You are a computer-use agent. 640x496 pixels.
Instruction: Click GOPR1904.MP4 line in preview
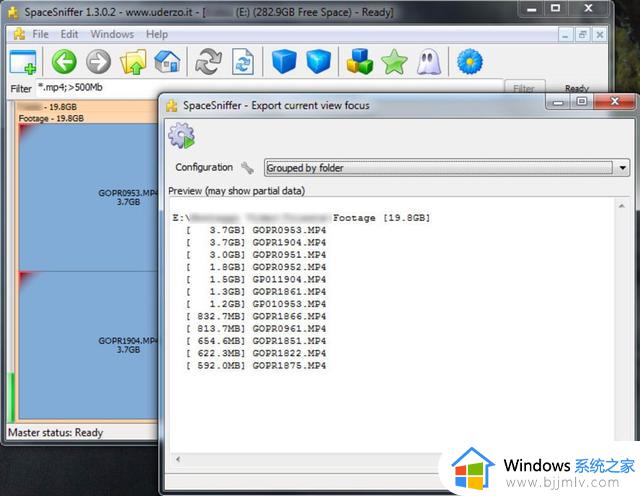pyautogui.click(x=256, y=242)
